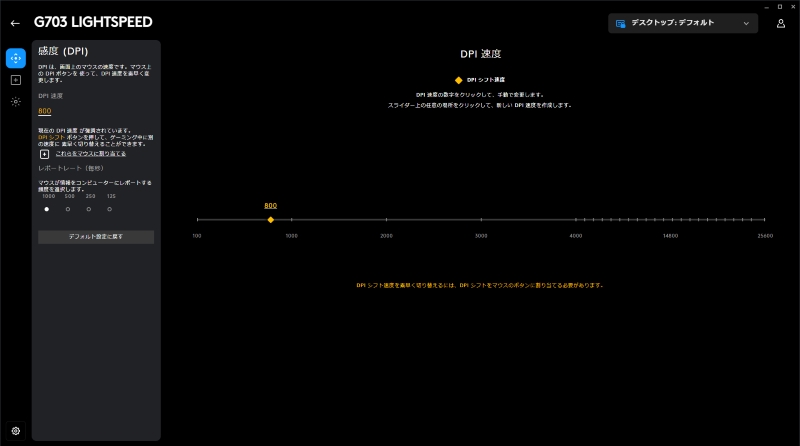
Task: Click the plus icon beside assign-to-mouse link
Action: (x=44, y=154)
